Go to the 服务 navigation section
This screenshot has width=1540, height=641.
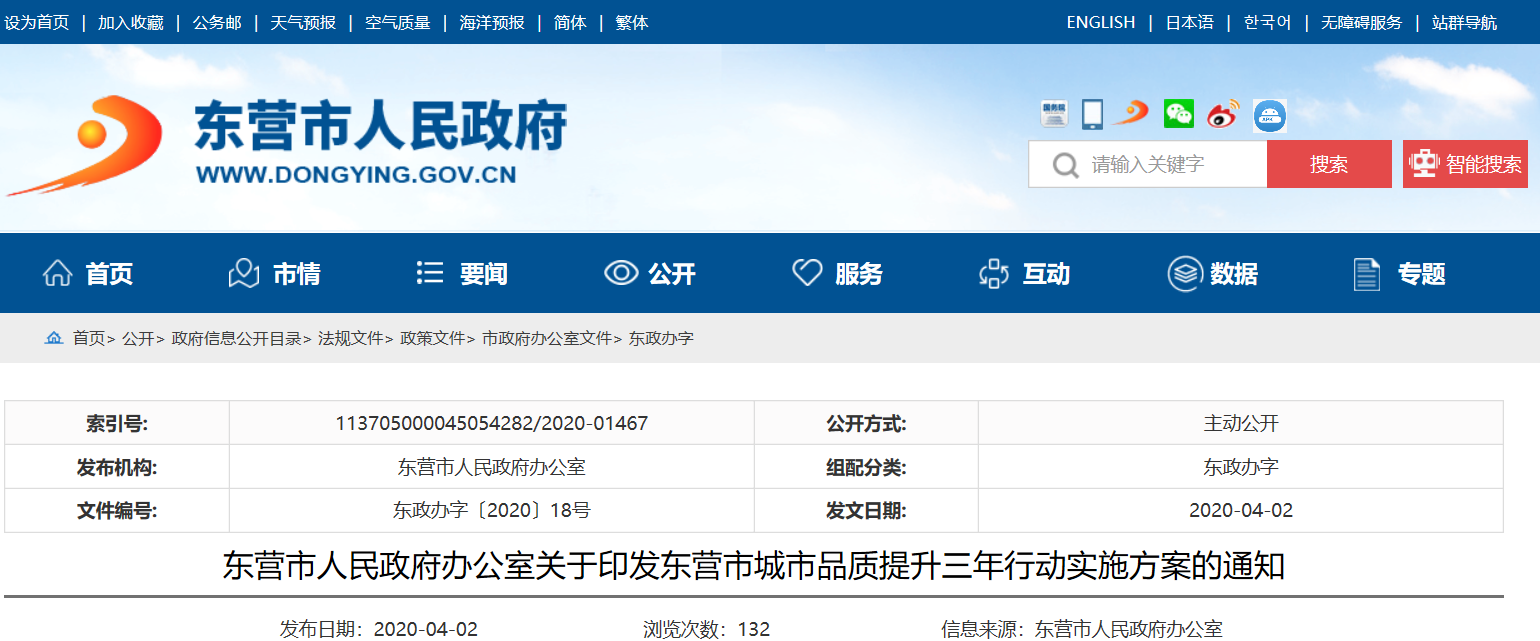click(838, 274)
